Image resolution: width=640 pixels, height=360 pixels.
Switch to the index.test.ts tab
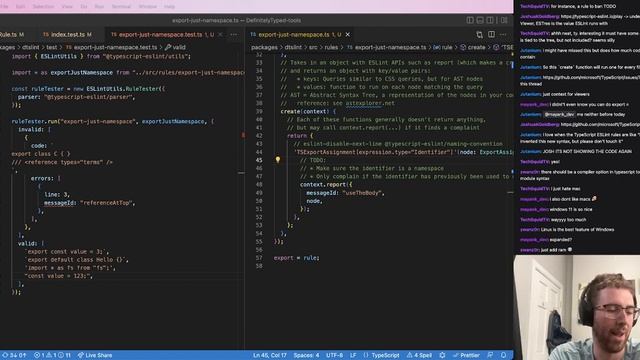pyautogui.click(x=67, y=35)
